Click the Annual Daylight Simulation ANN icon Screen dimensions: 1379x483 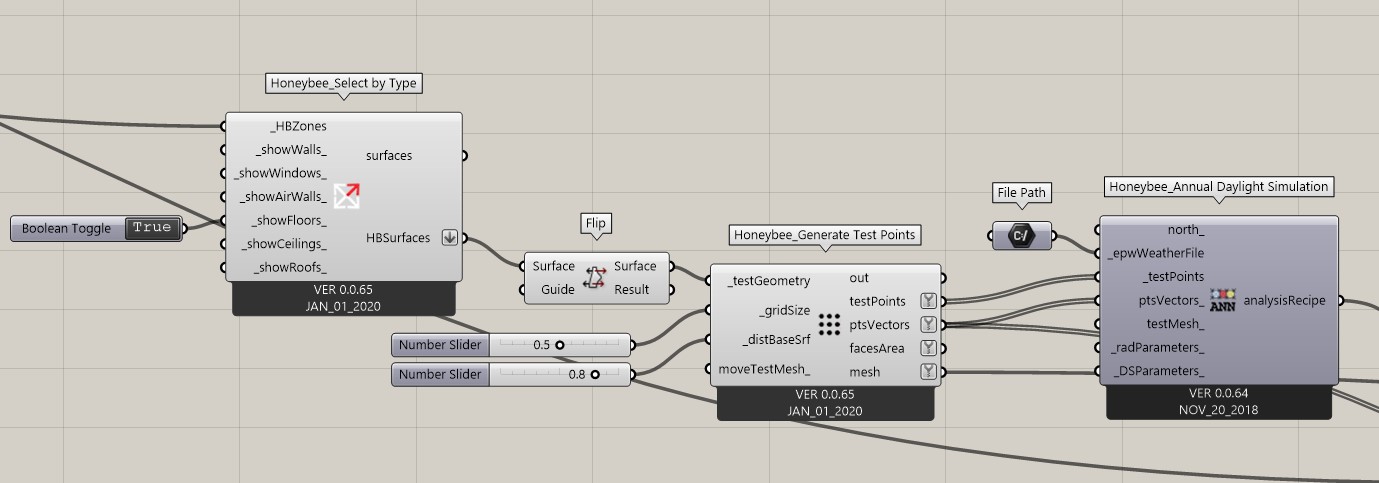(1223, 300)
